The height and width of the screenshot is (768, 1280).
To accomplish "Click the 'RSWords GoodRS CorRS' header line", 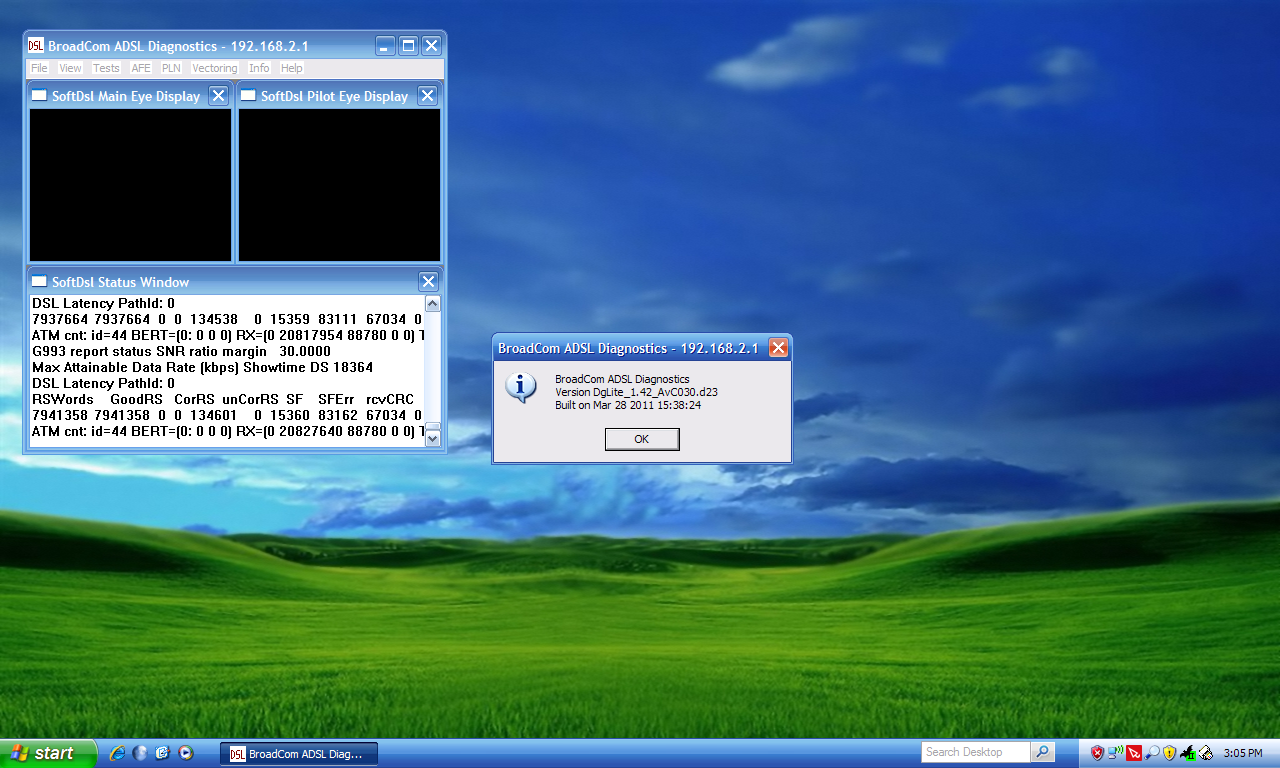I will tap(222, 399).
